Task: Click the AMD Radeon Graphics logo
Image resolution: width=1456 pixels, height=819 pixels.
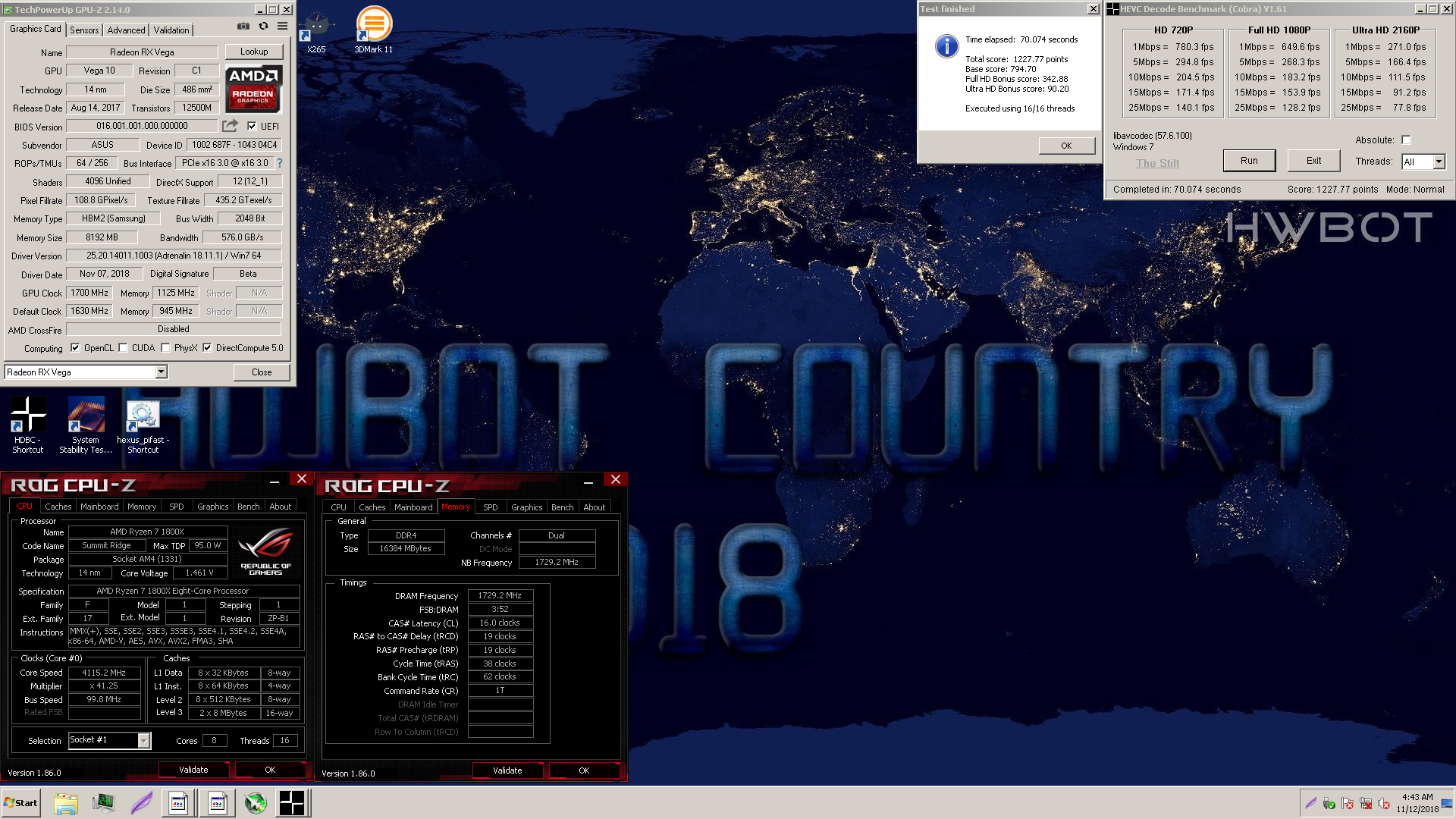Action: point(254,89)
